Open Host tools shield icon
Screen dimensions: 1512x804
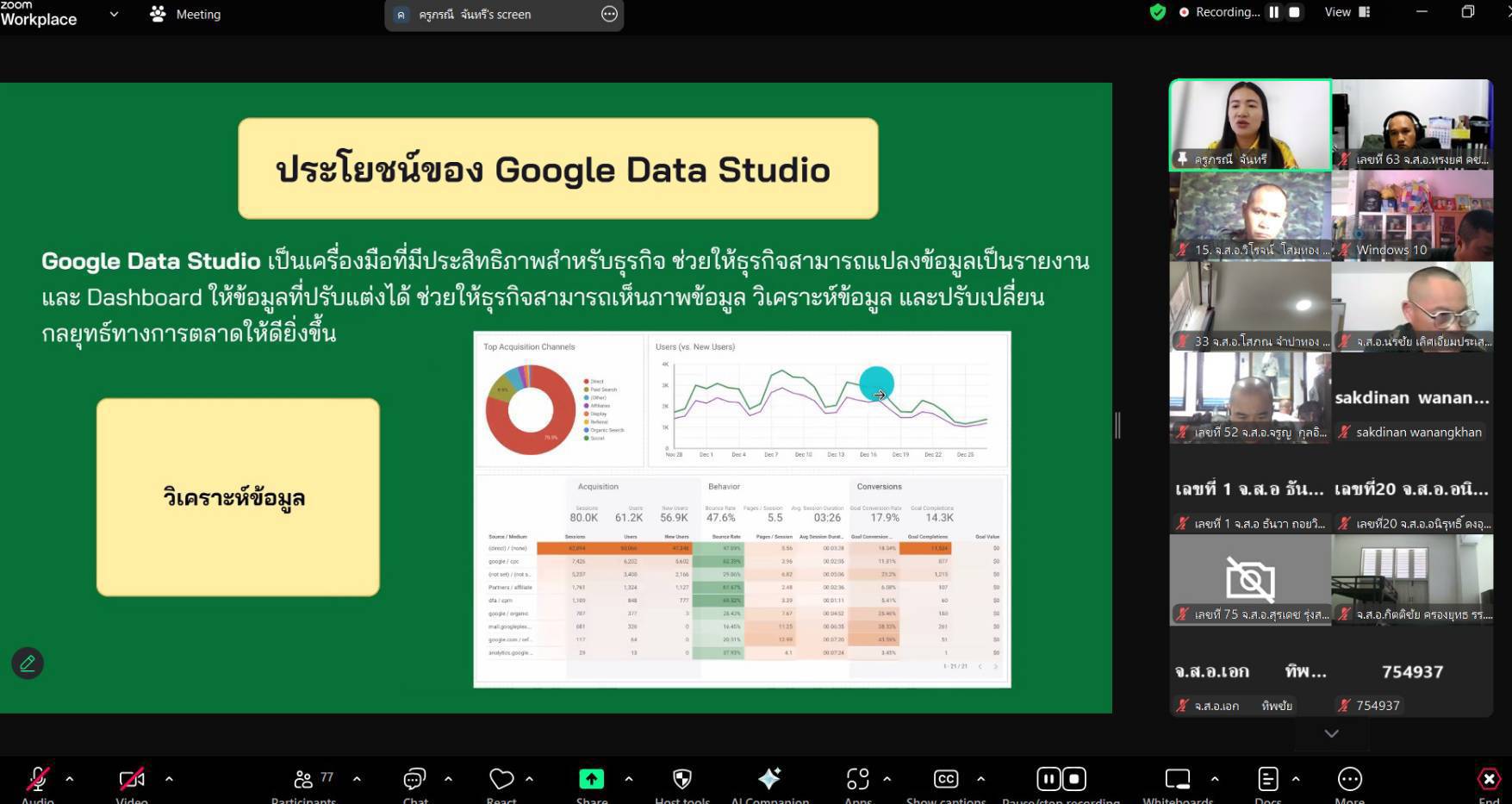[x=681, y=779]
